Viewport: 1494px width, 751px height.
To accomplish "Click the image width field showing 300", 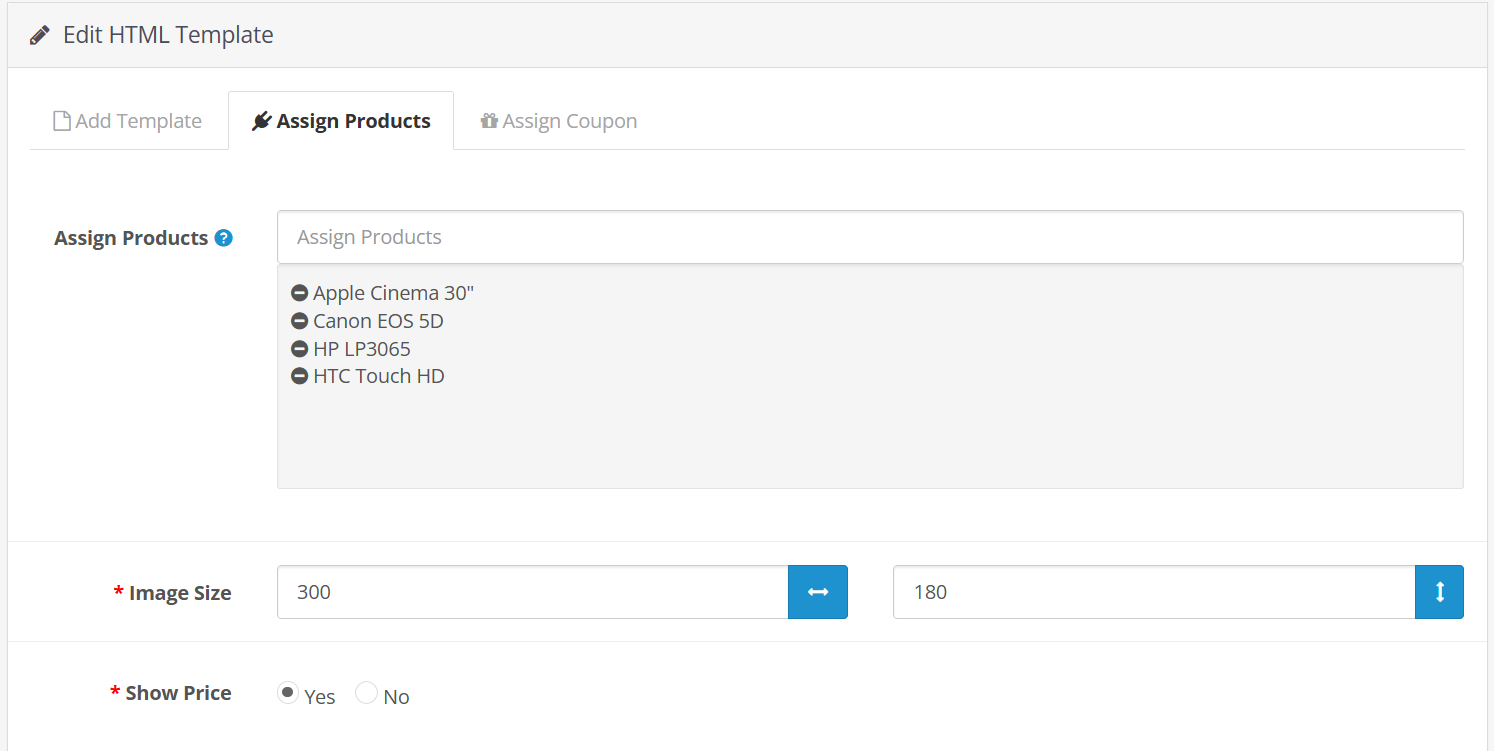I will pos(532,592).
